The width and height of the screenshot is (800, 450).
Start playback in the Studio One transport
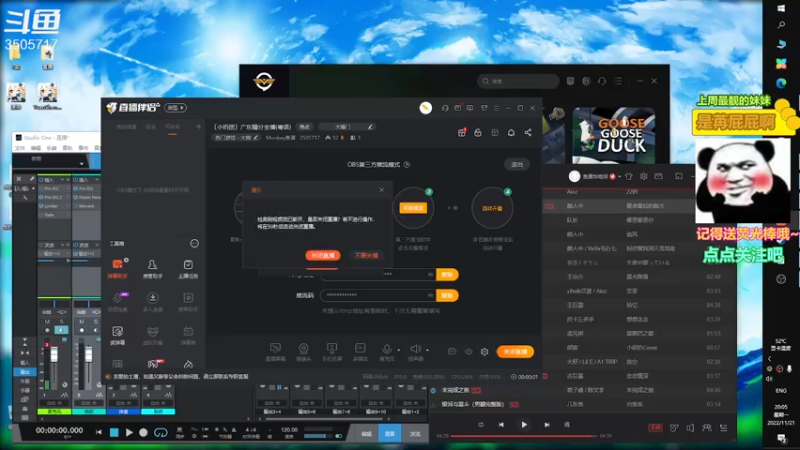pyautogui.click(x=129, y=433)
